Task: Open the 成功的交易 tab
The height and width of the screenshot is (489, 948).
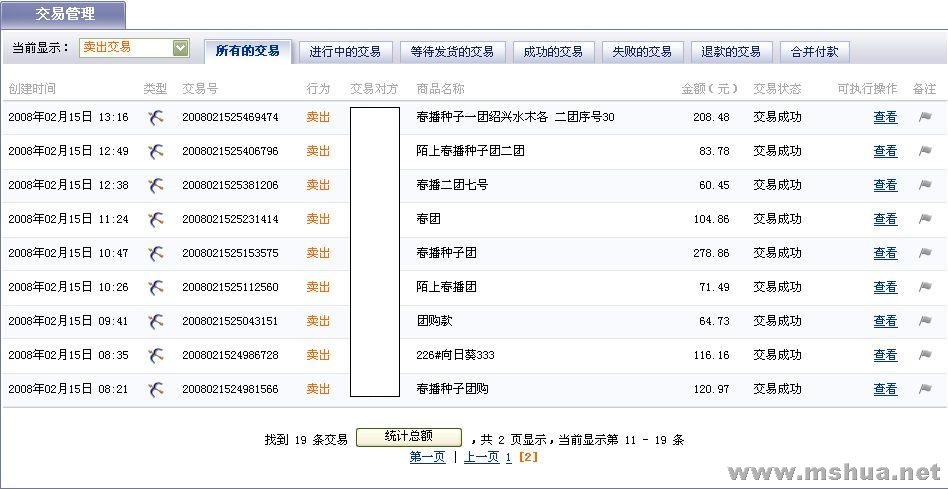Action: [552, 52]
